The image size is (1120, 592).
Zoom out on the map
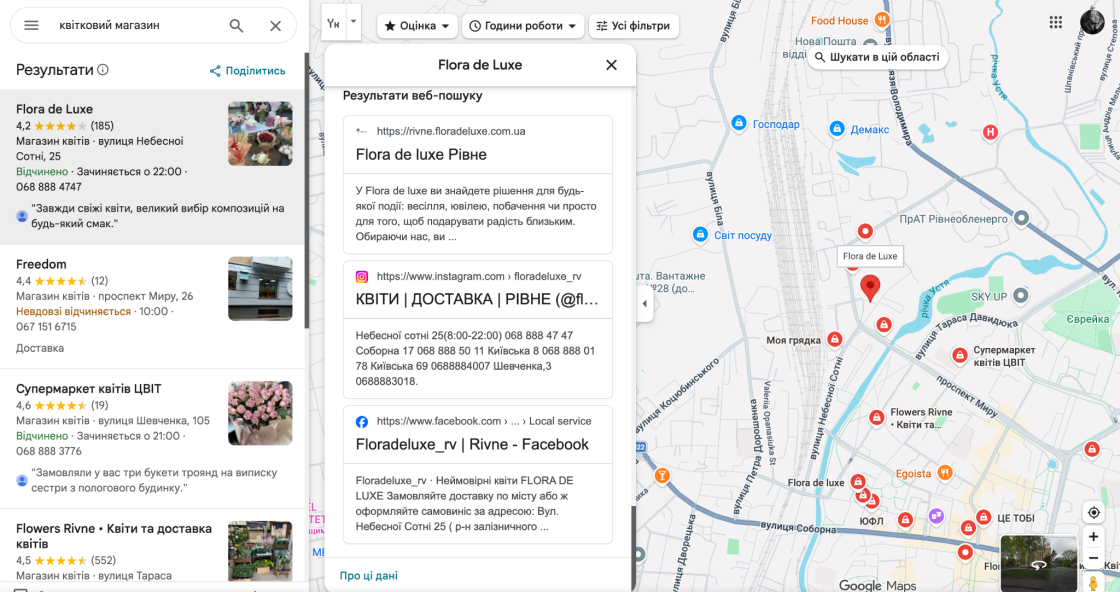(1094, 558)
